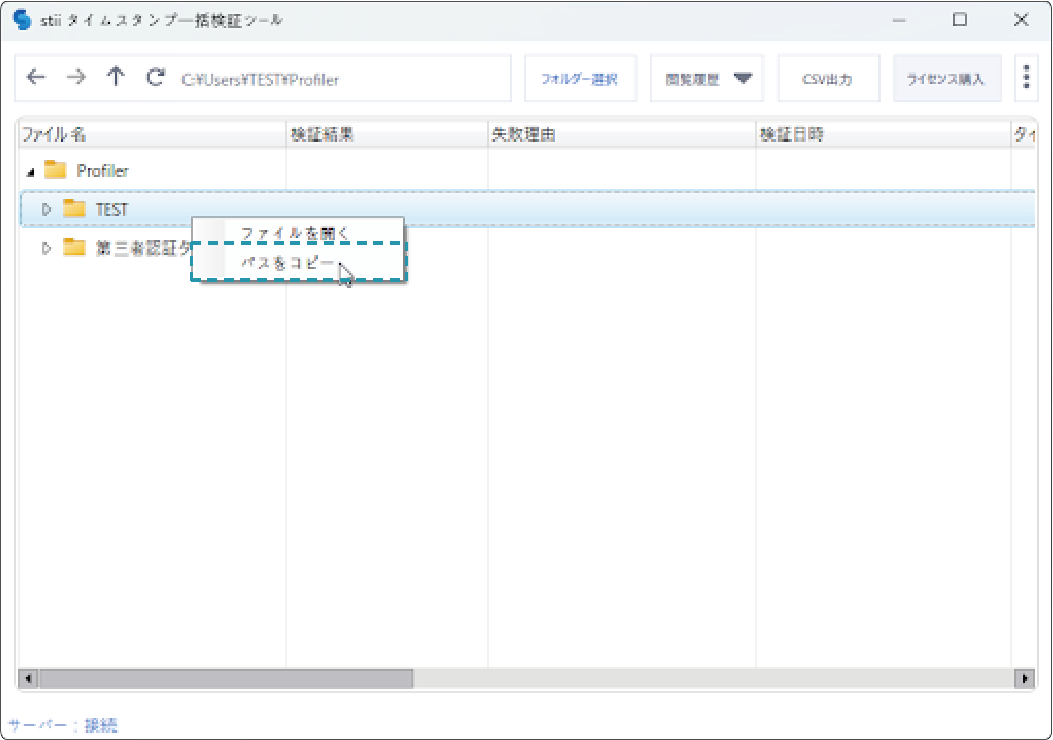Refresh the current folder listing
This screenshot has width=1053, height=740.
(x=155, y=78)
